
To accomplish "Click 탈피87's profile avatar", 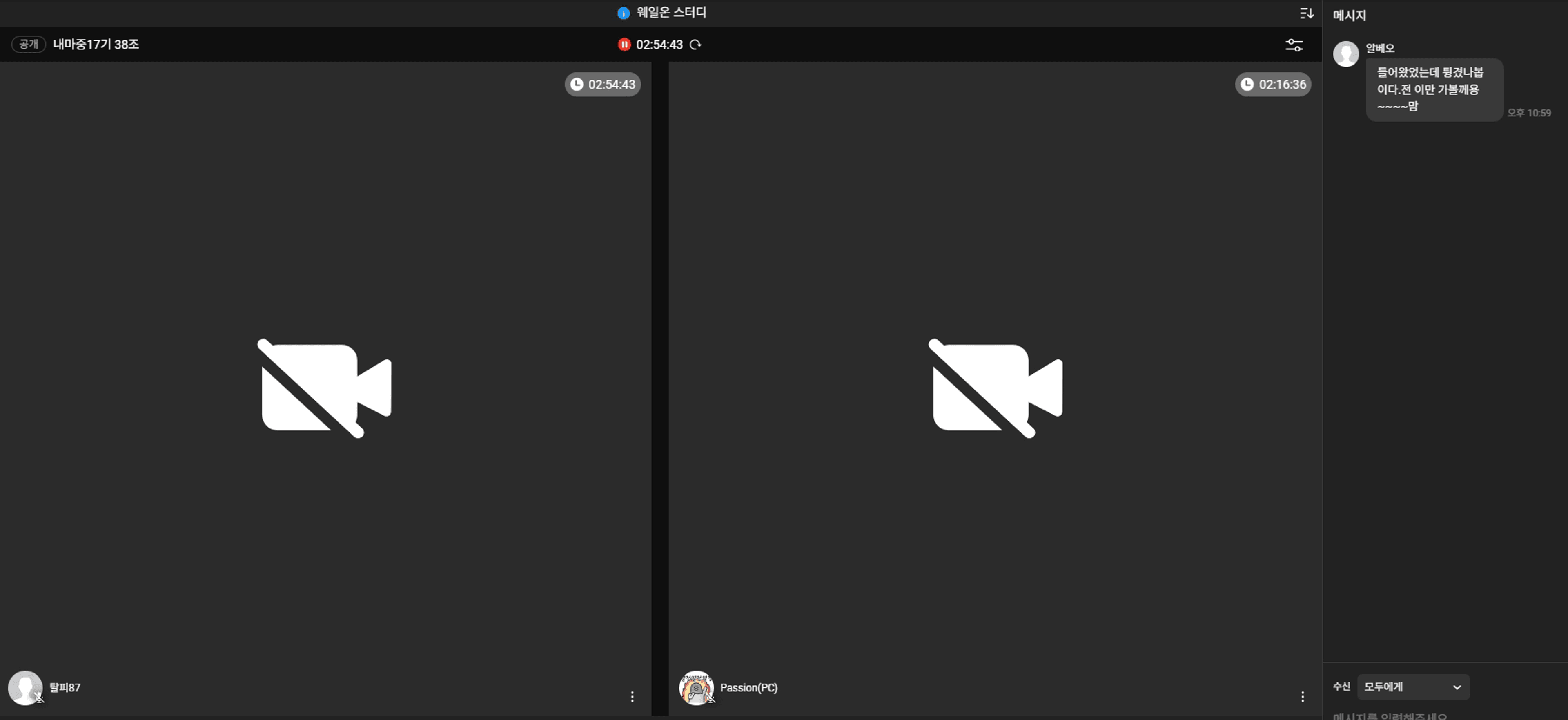I will point(25,687).
